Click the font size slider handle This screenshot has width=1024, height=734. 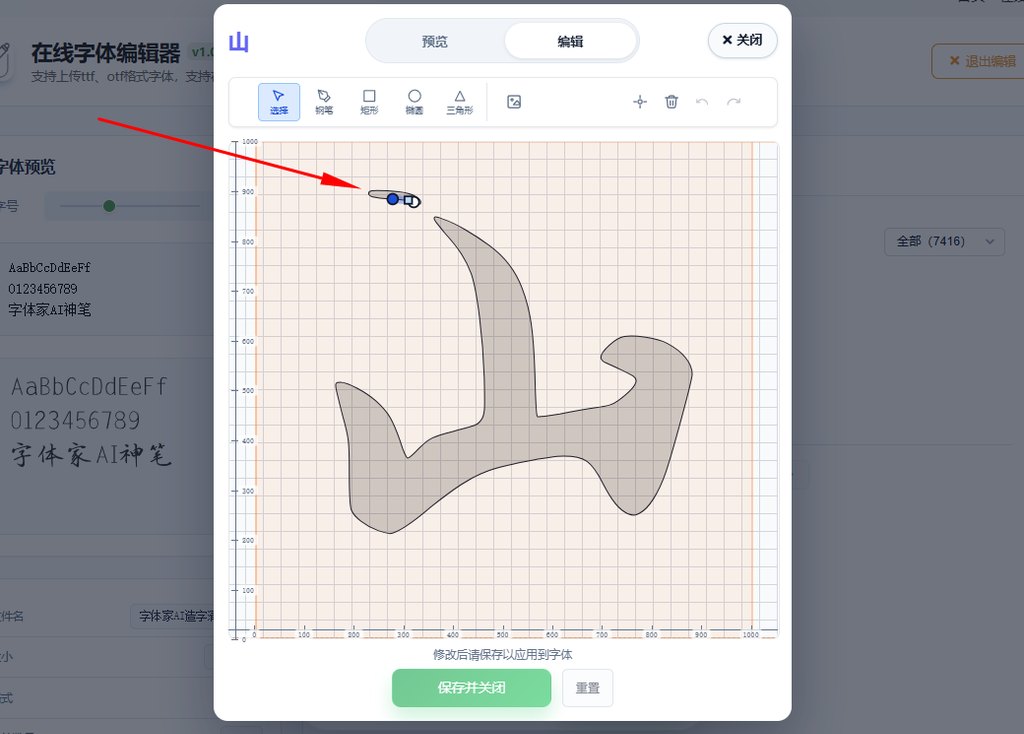[x=110, y=206]
